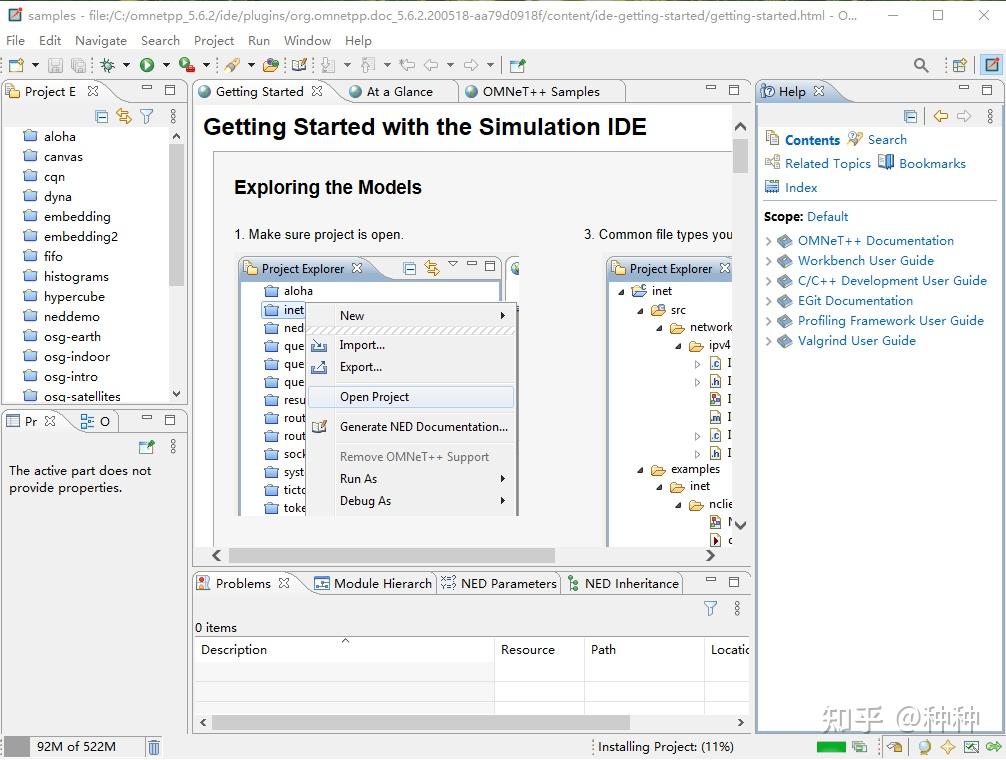Click the heap memory status indicator
1006x760 pixels.
76,747
